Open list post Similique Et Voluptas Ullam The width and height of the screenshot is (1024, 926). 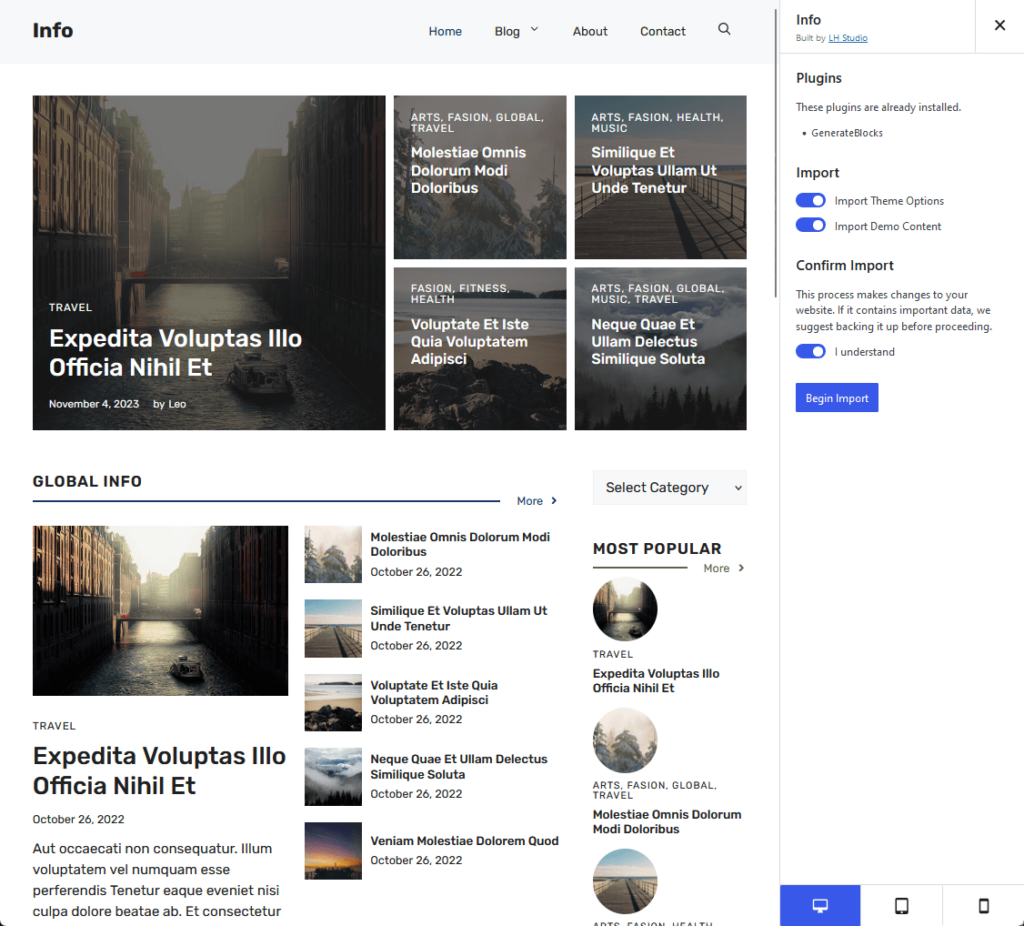pyautogui.click(x=458, y=618)
